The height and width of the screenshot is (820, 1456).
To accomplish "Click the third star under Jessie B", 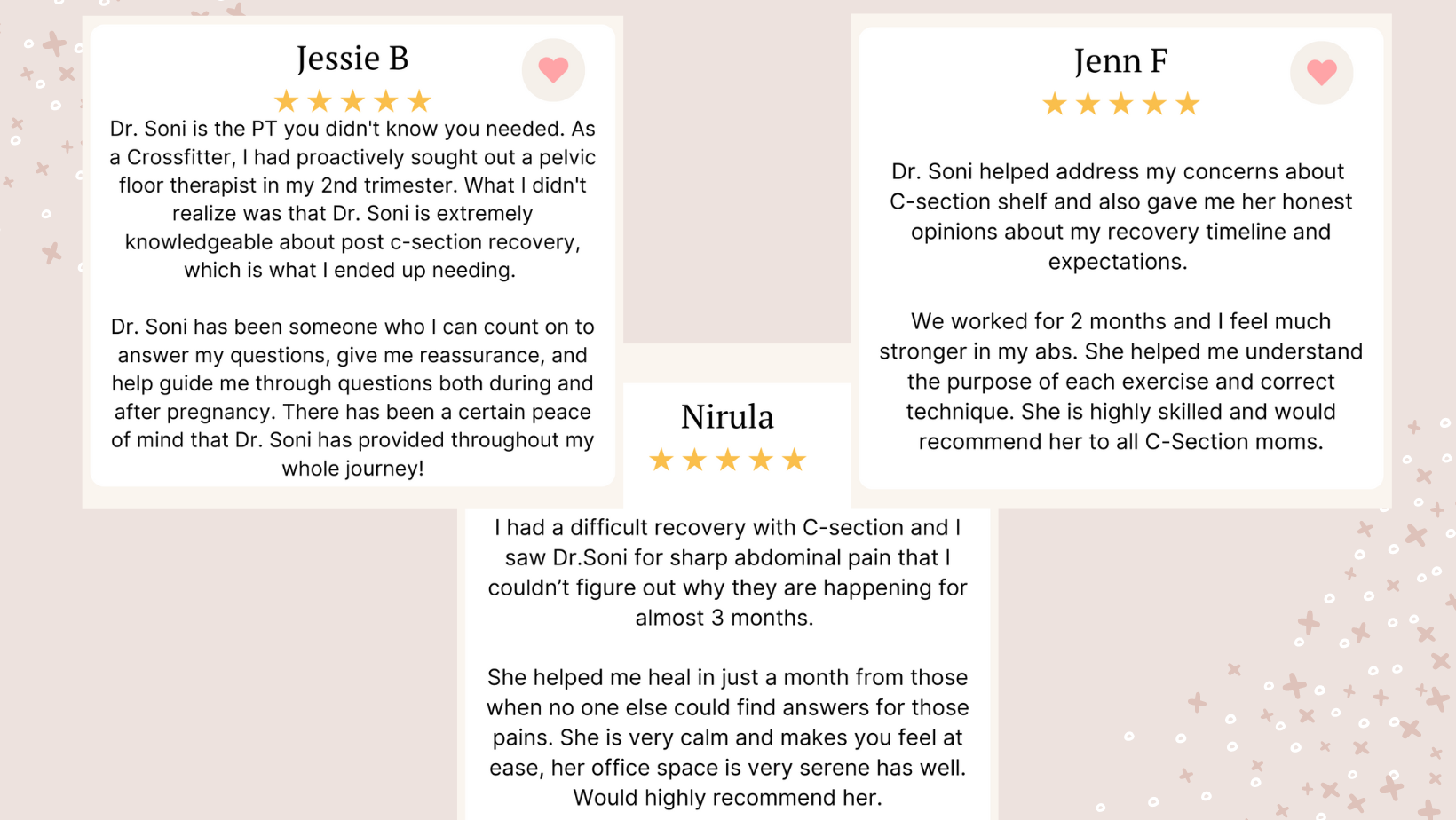I will coord(352,101).
